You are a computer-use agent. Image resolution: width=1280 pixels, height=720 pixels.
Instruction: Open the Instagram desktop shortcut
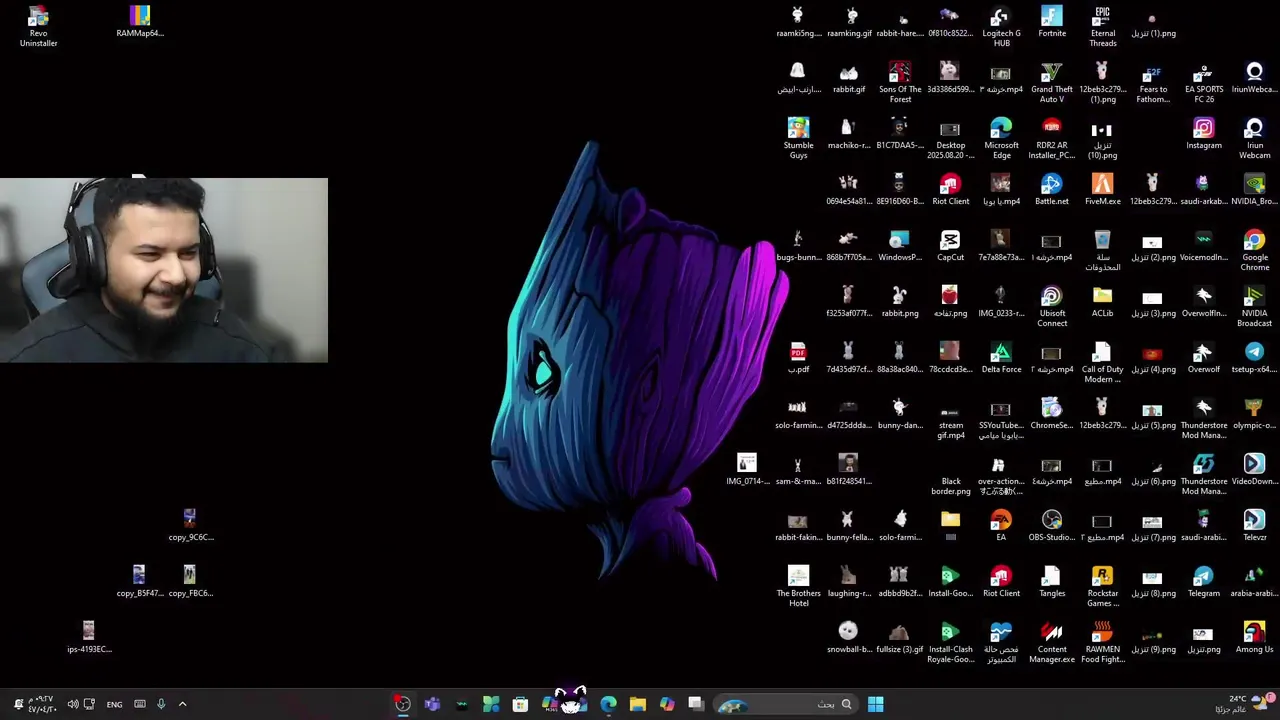(x=1204, y=134)
